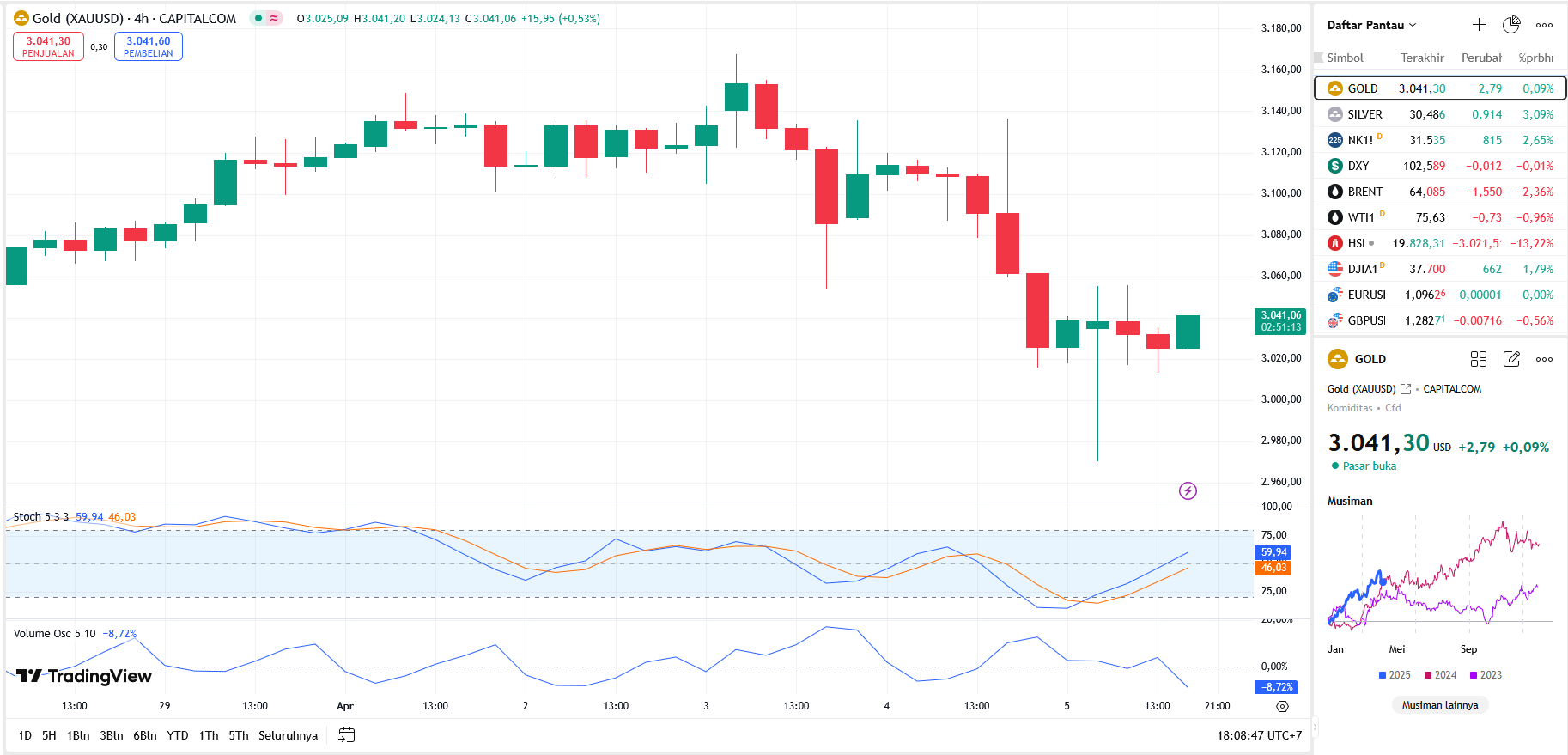Switch to the YTD time range

coord(177,735)
